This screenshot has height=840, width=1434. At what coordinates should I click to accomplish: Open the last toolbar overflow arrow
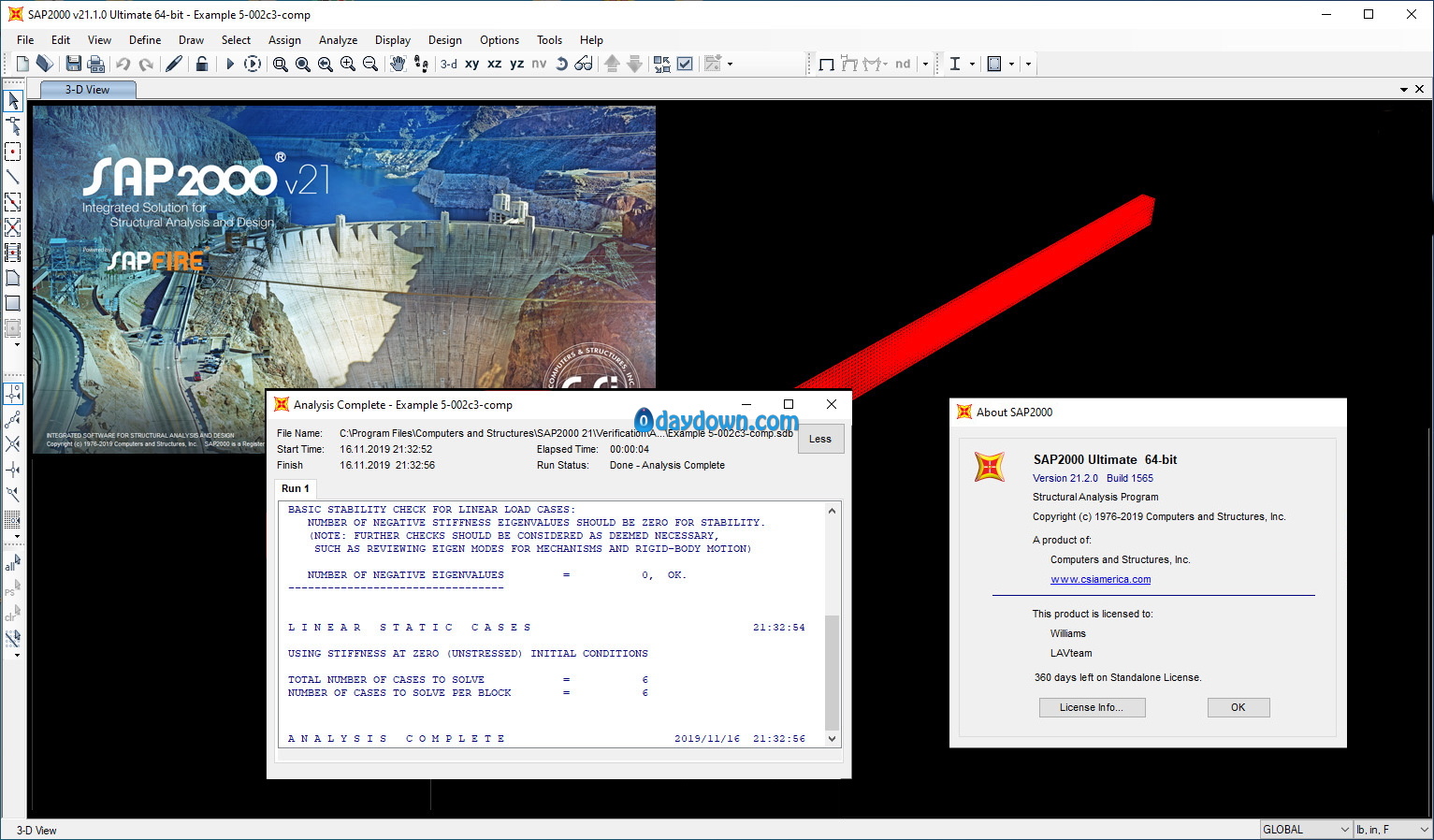point(1028,64)
